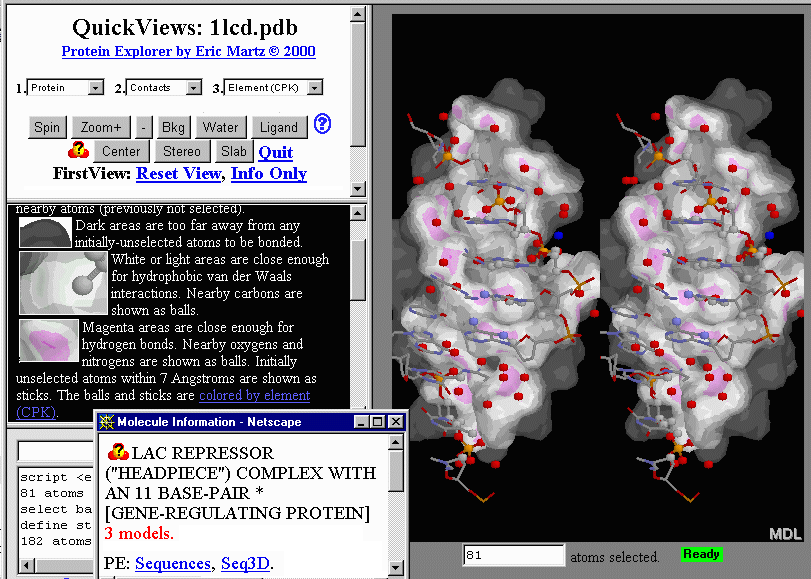The height and width of the screenshot is (579, 811).
Task: Click the MDL logo in molecule viewer
Action: [x=784, y=534]
